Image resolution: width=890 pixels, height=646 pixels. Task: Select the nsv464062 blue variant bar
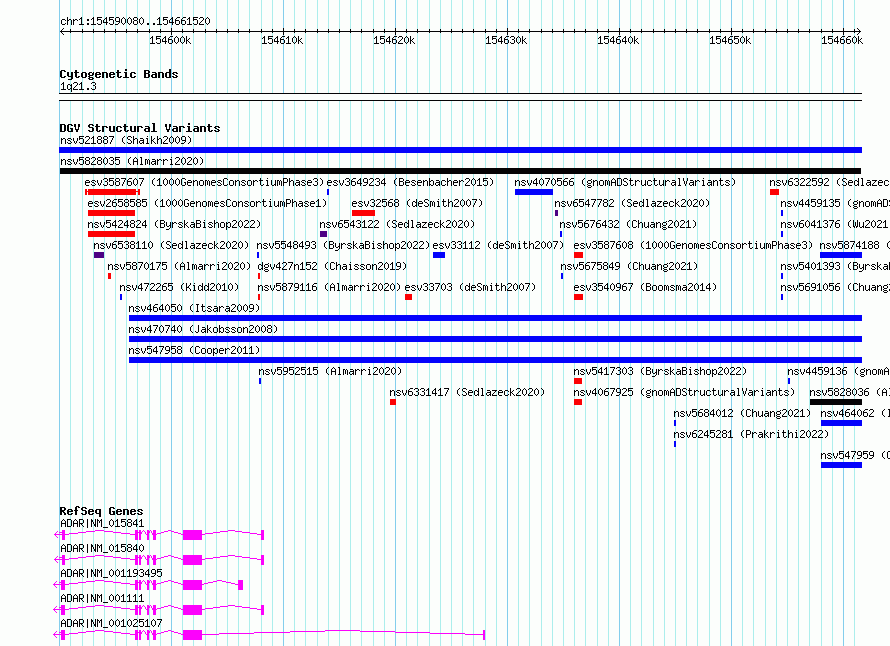click(x=841, y=423)
